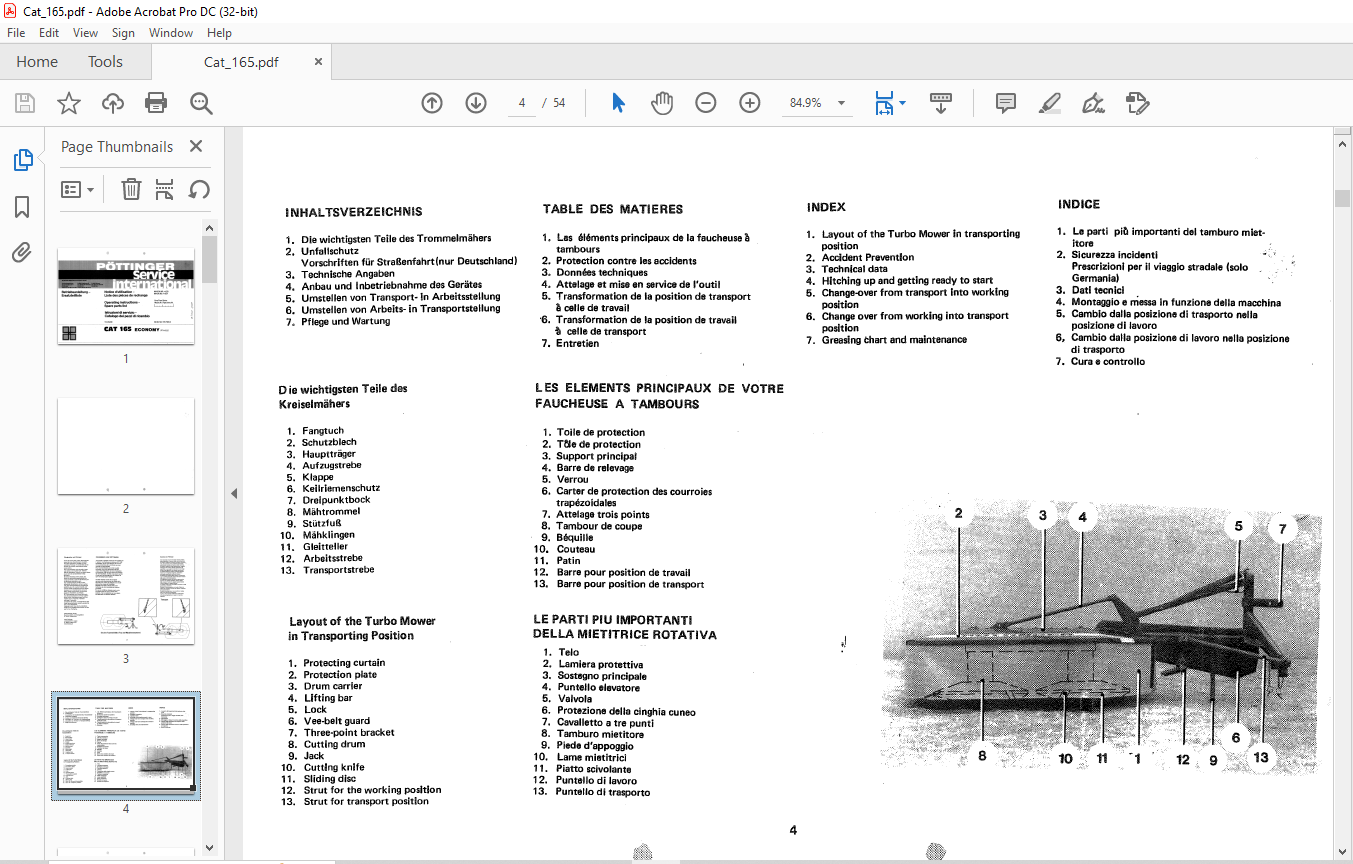The height and width of the screenshot is (864, 1353).
Task: Click thumbnails panel scroll up arrow
Action: (x=210, y=228)
